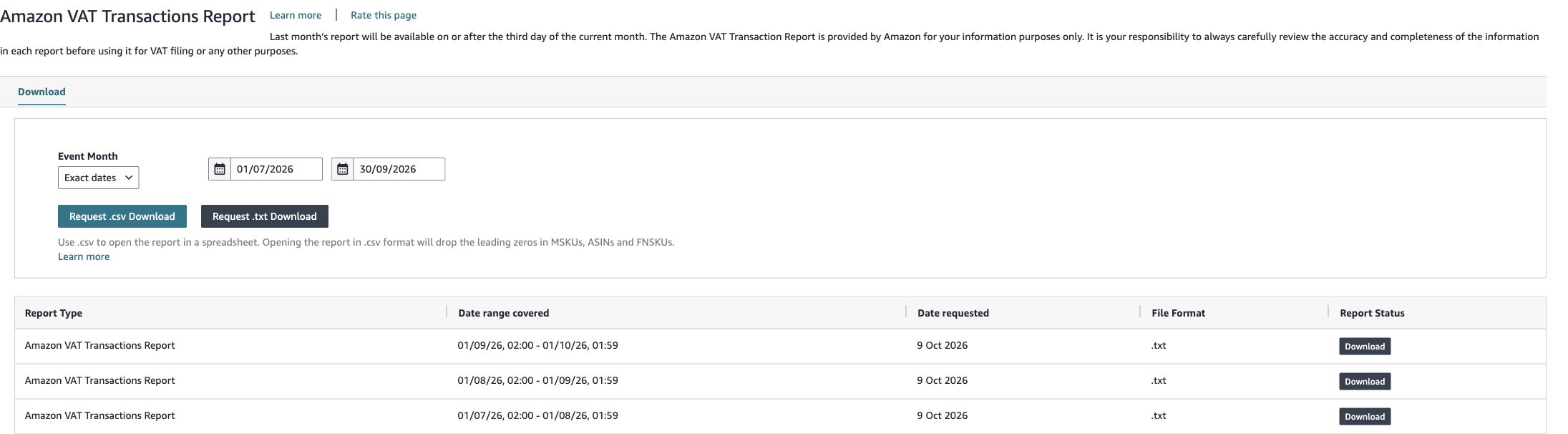This screenshot has height=434, width=1568.
Task: Click the File Format column header
Action: pyautogui.click(x=1179, y=313)
